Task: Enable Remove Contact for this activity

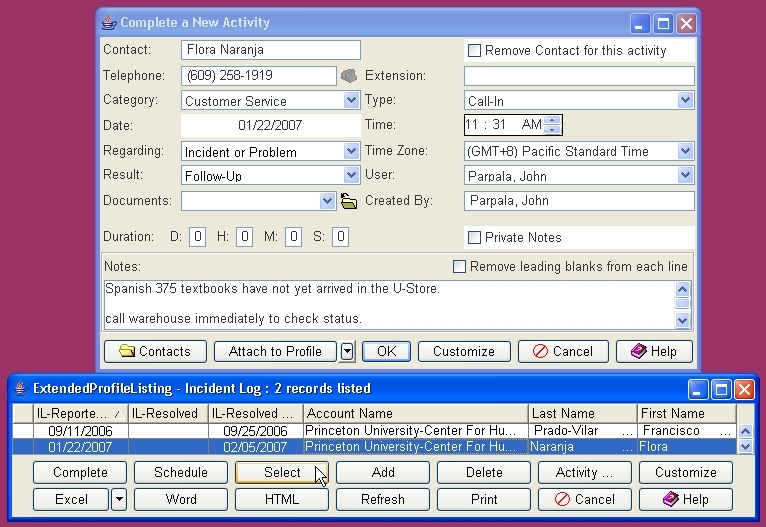Action: 474,50
